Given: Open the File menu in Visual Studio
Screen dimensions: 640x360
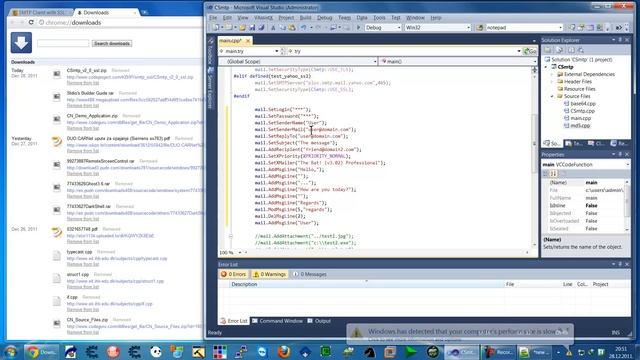Looking at the screenshot, I should click(213, 18).
